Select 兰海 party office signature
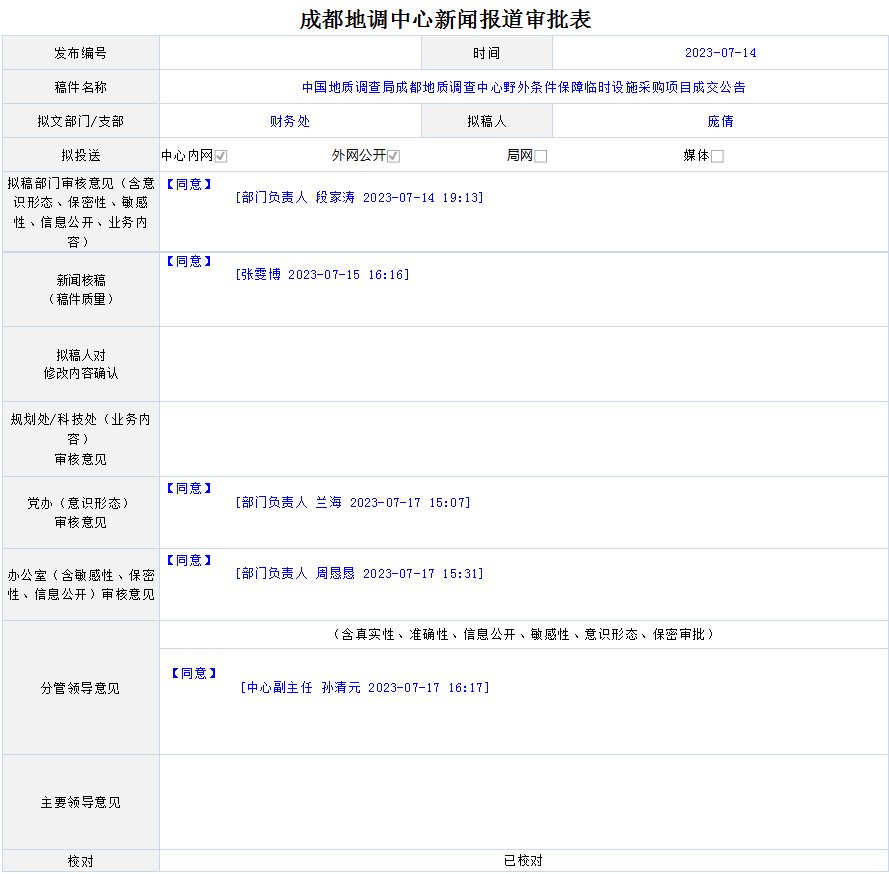This screenshot has width=889, height=874. click(x=353, y=502)
